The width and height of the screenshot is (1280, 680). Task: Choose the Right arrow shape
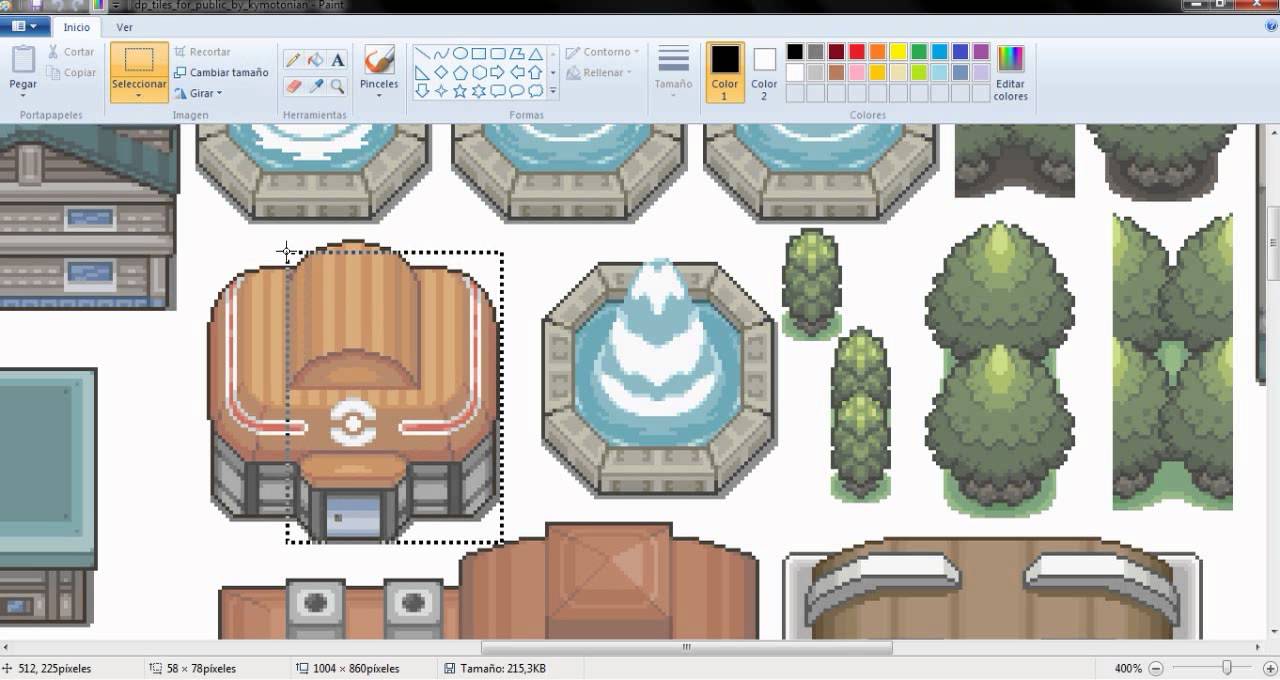point(498,72)
